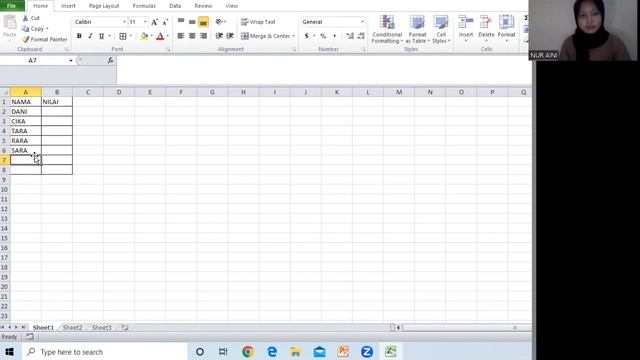Toggle bottom vertical alignment
Viewport: 640px width, 360px height.
[203, 22]
